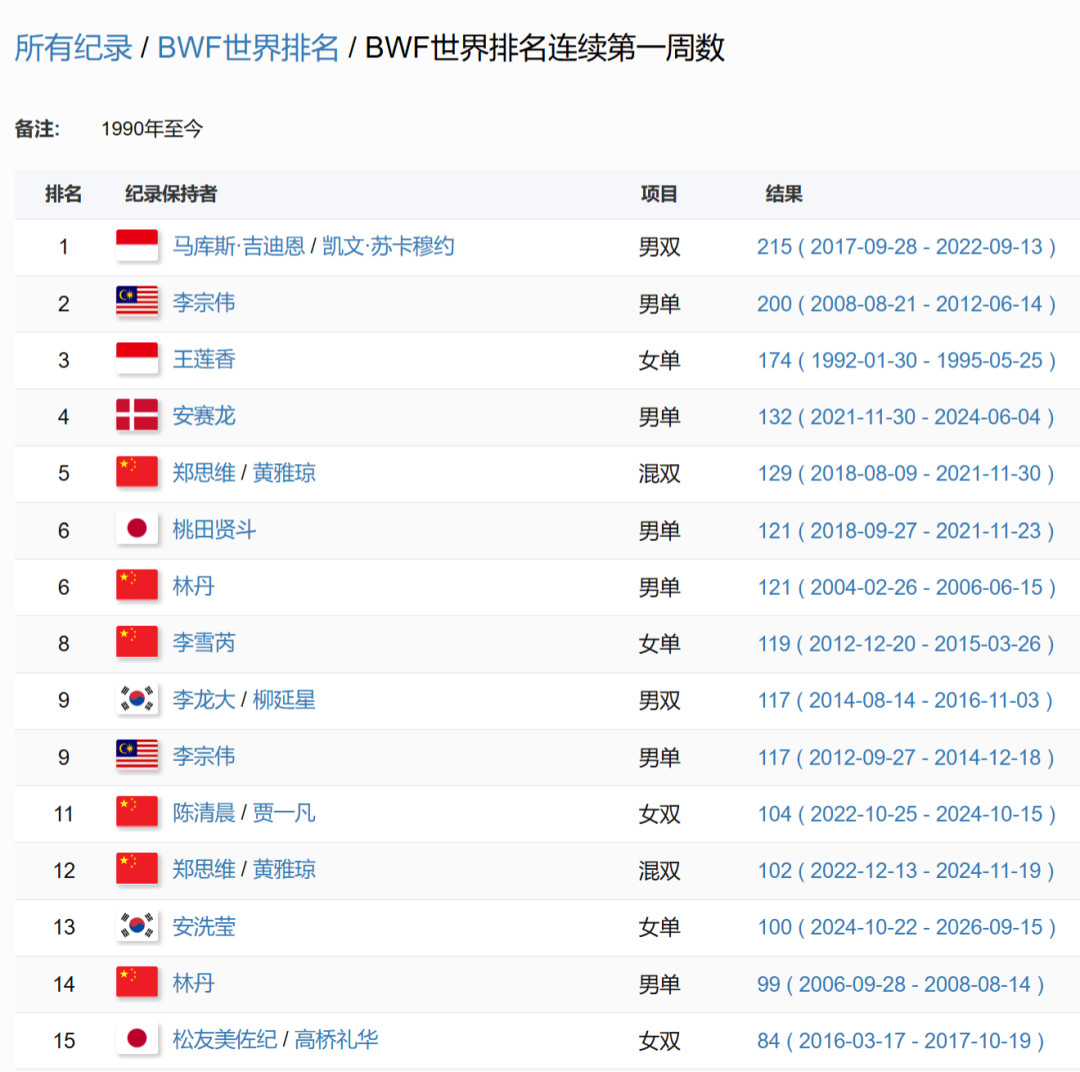Open result 174 (1992-01-30 - 1995-05-25)
The height and width of the screenshot is (1072, 1080).
906,360
